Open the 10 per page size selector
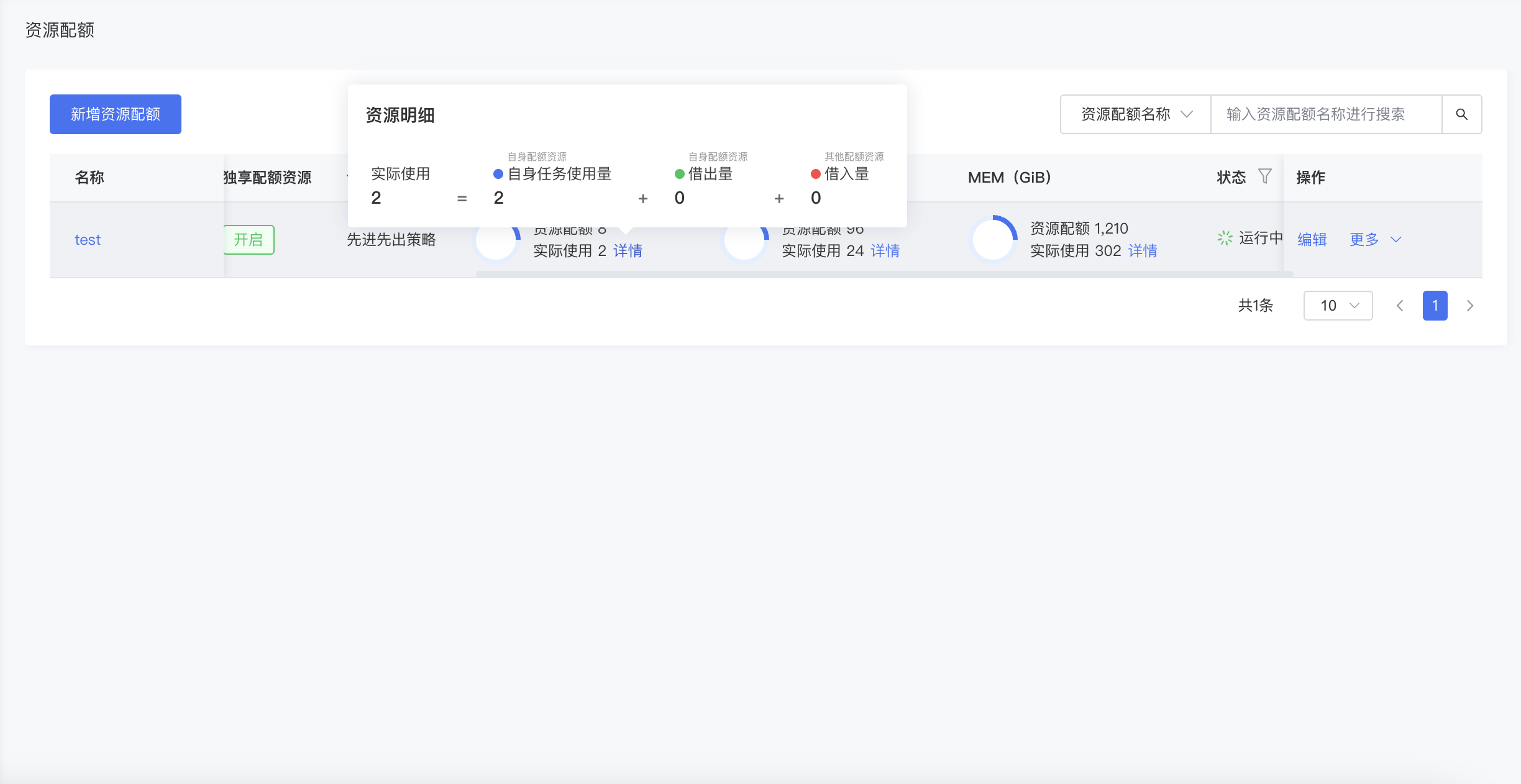The image size is (1521, 784). point(1338,306)
